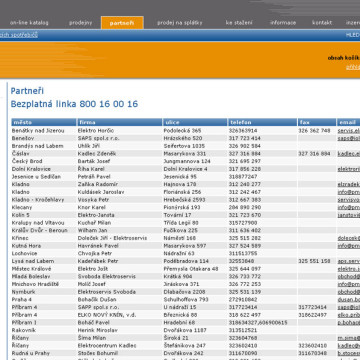
Task: Click firm Vosyka Petr
Action: (93, 200)
